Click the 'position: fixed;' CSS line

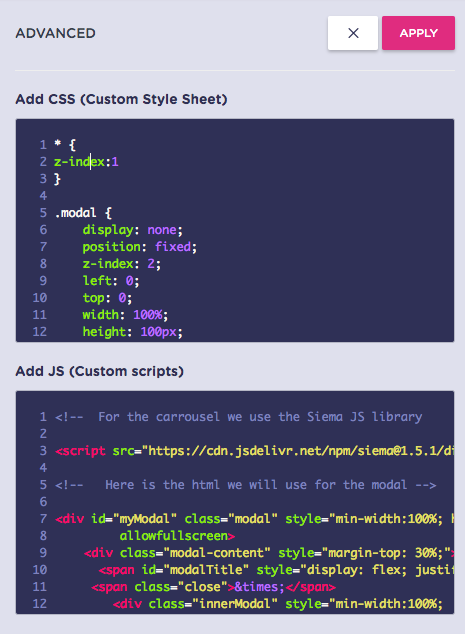[x=140, y=247]
